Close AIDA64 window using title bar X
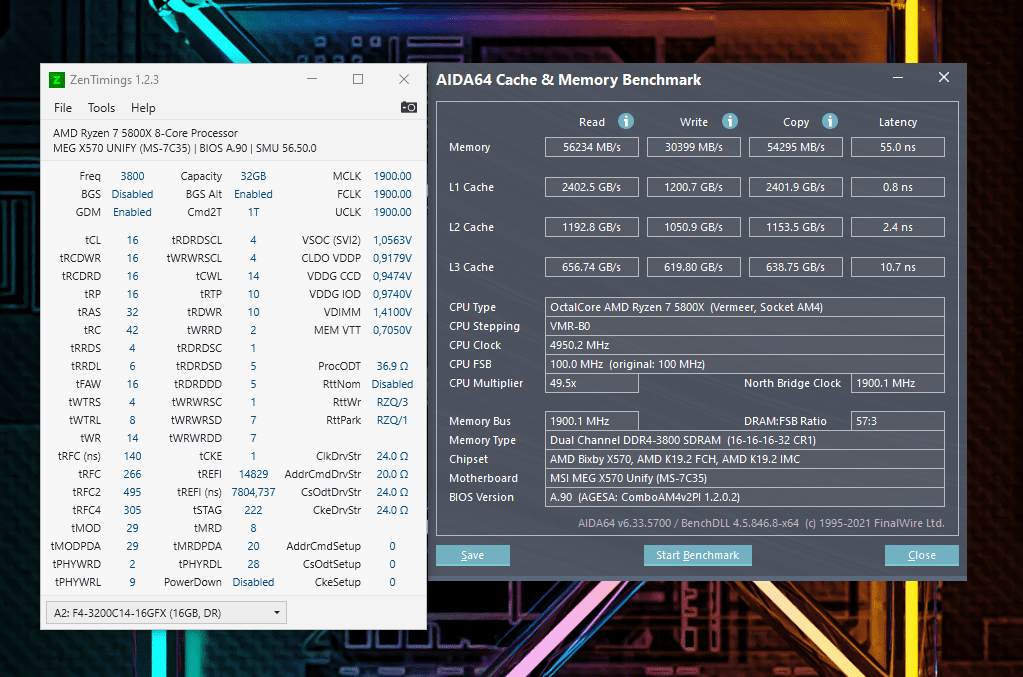This screenshot has height=677, width=1023. pyautogui.click(x=943, y=78)
